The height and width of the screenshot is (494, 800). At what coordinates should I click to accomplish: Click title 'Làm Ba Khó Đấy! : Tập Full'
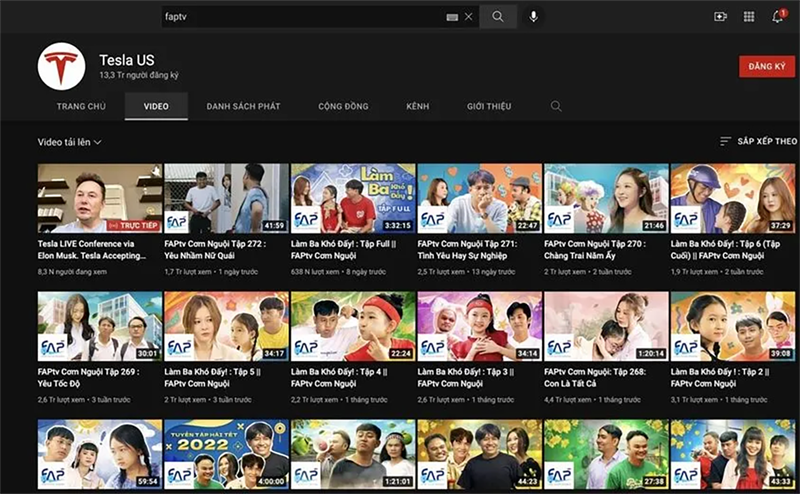click(x=344, y=250)
